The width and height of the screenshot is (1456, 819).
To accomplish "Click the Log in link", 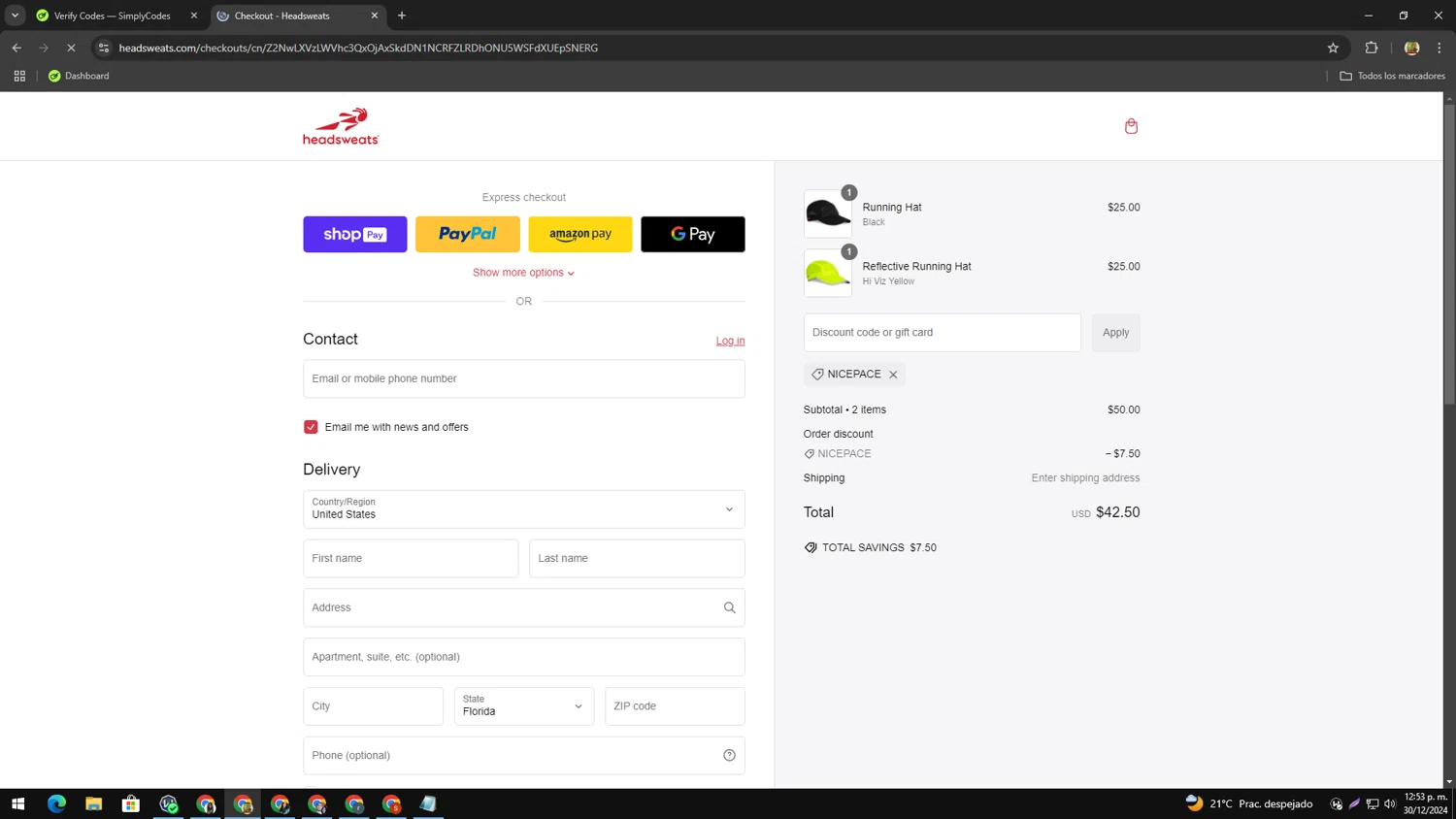I will tap(730, 341).
